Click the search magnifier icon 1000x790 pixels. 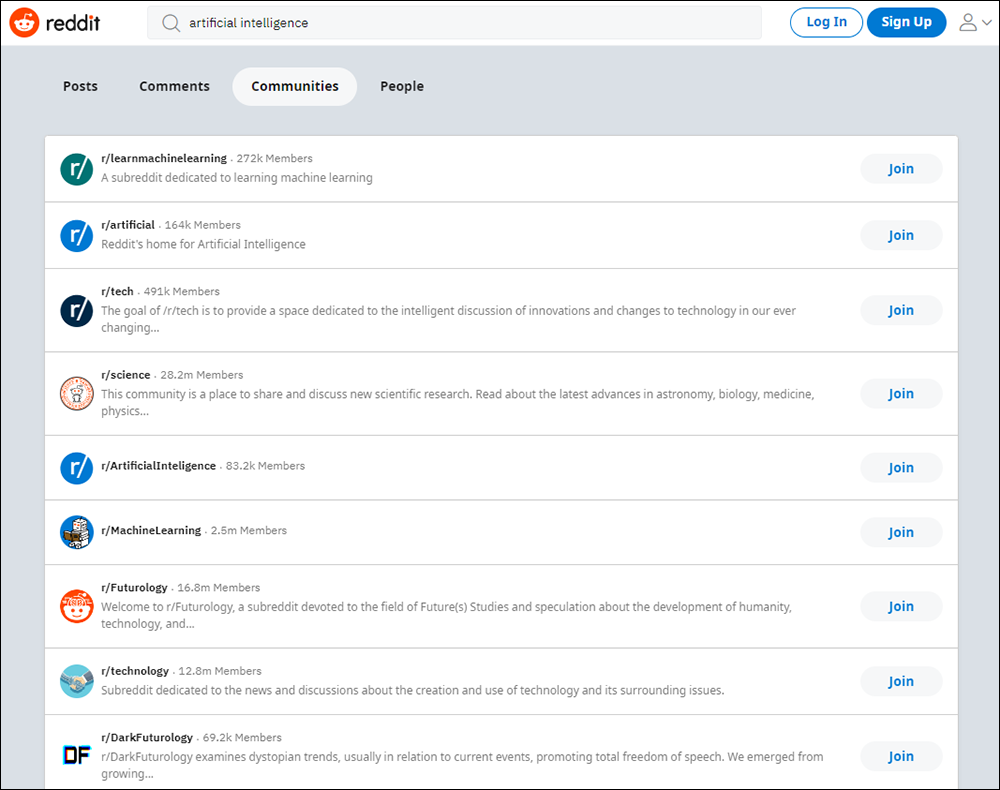[x=170, y=23]
